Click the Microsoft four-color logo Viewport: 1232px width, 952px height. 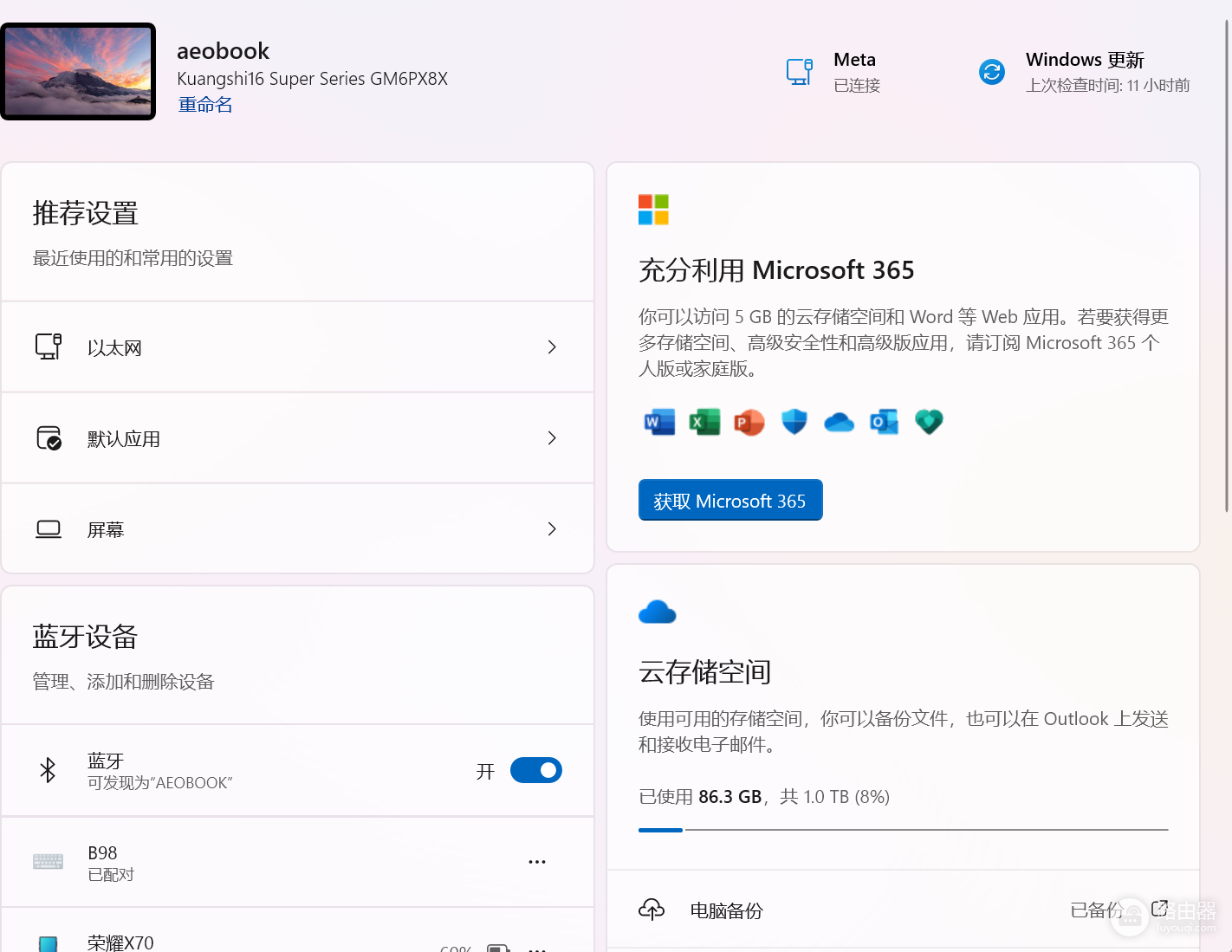tap(653, 210)
